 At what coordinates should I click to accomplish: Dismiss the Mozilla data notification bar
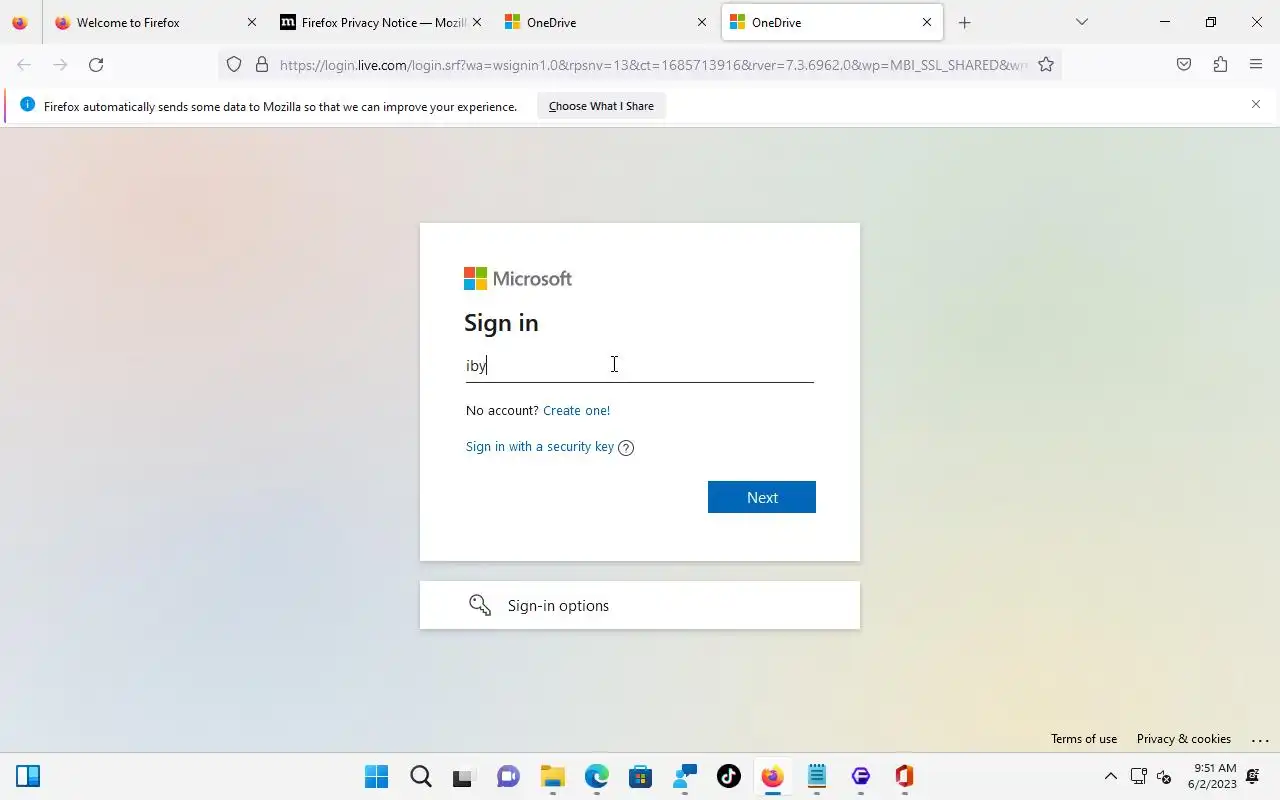[x=1256, y=104]
